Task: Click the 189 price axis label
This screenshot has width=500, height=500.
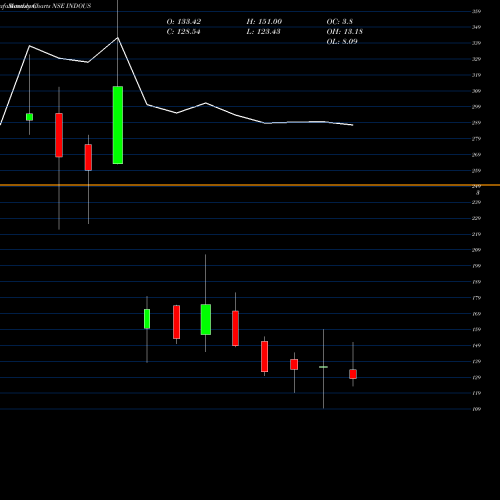Action: pos(476,282)
